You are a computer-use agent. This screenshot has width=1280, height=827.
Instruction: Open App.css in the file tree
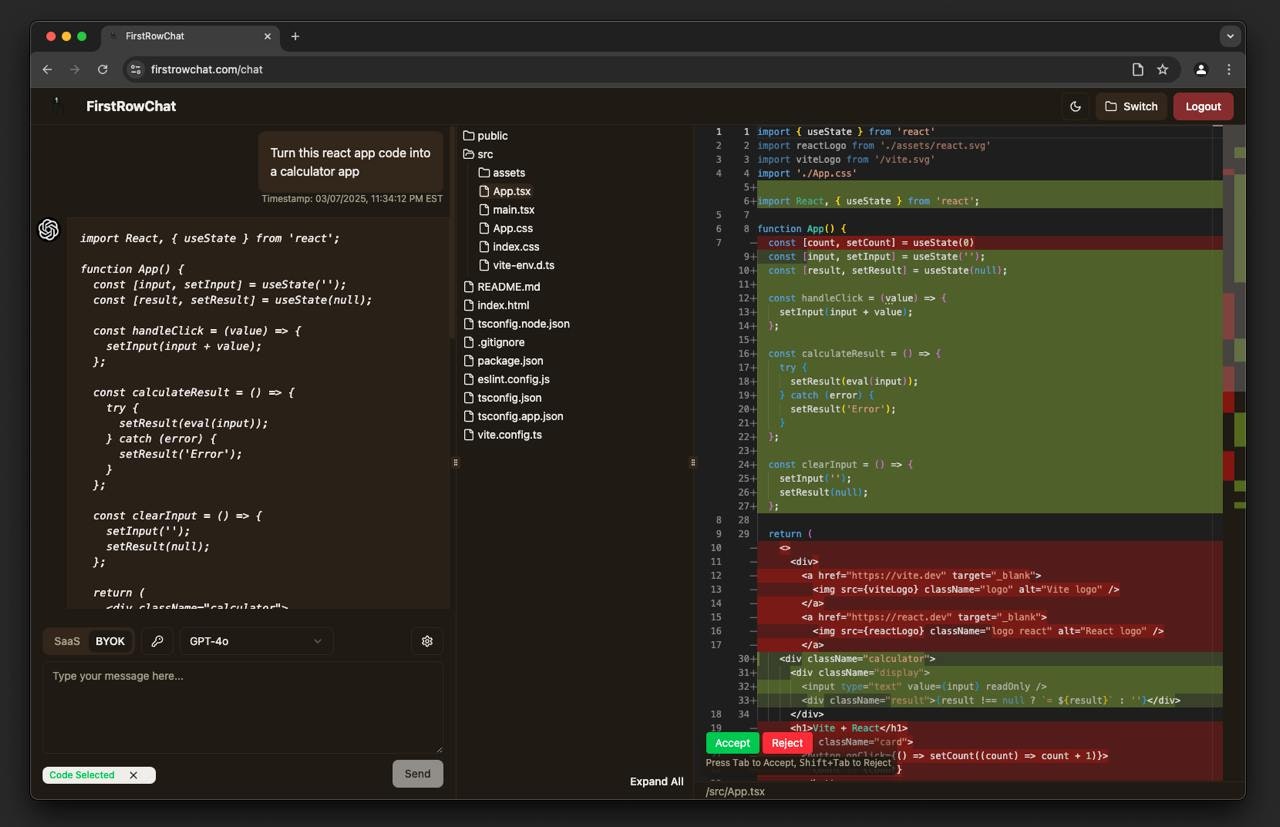click(x=512, y=228)
